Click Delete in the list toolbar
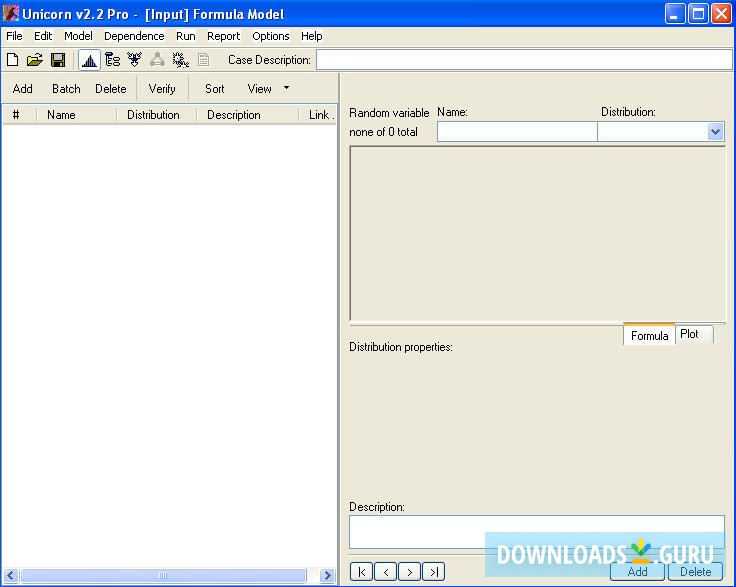 click(111, 89)
